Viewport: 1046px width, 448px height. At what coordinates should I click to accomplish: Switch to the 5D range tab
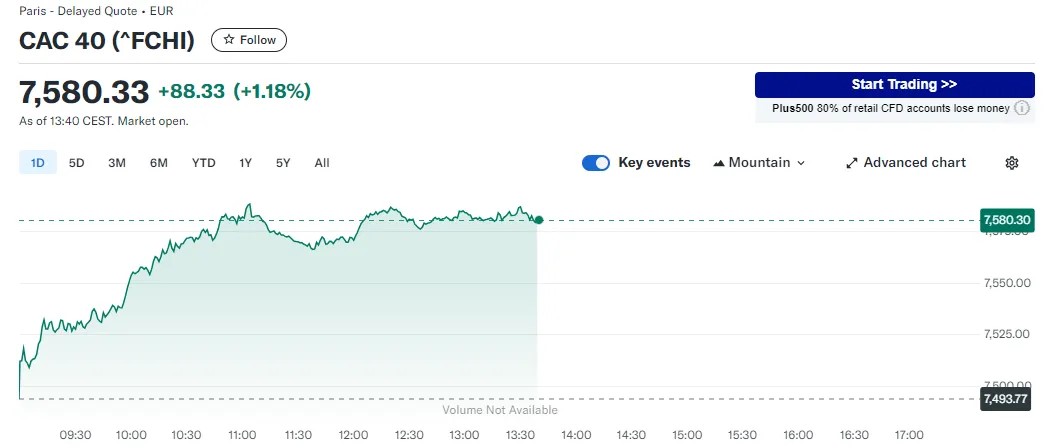point(77,163)
